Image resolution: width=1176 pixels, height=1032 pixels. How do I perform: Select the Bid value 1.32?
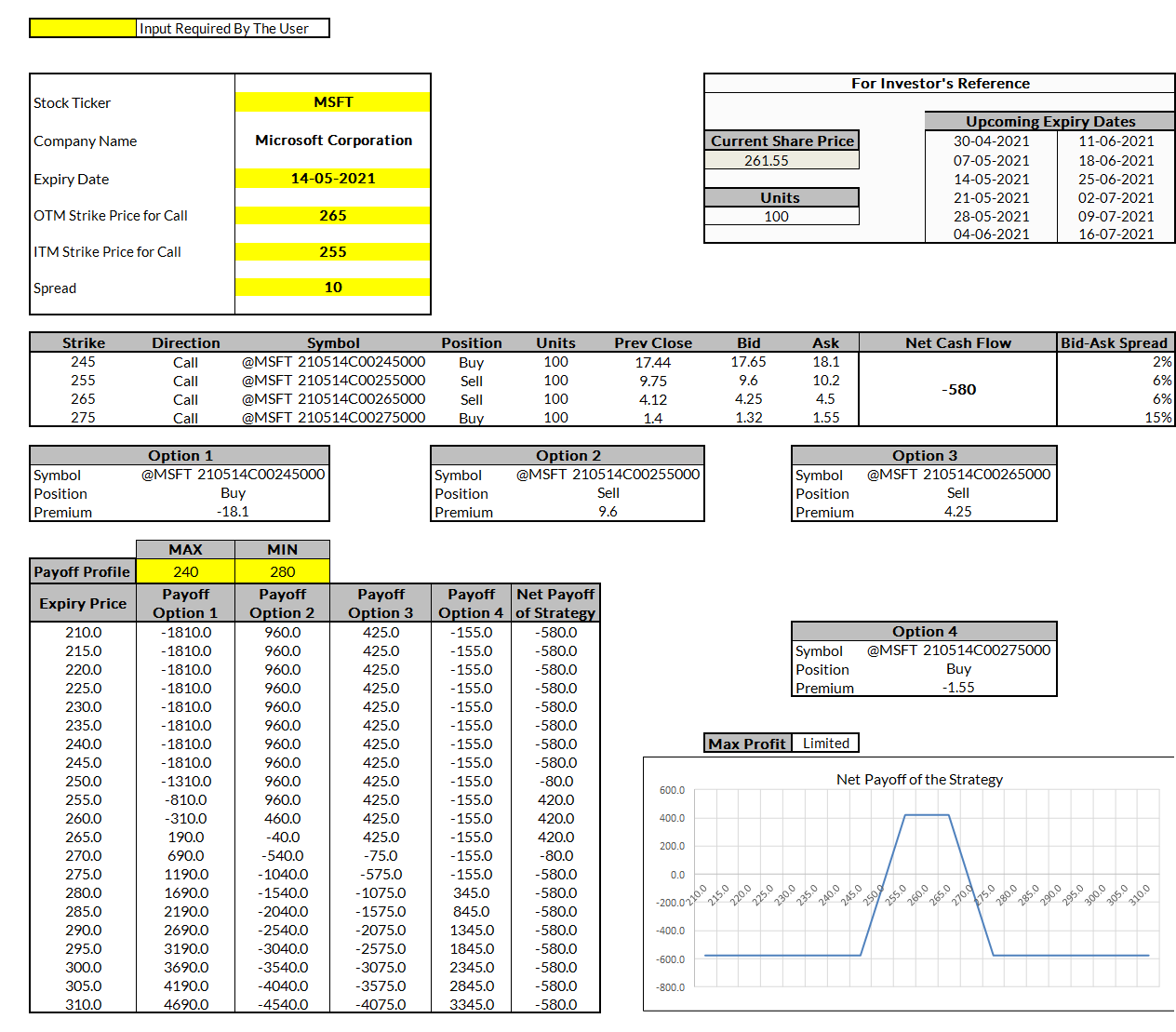pyautogui.click(x=749, y=418)
